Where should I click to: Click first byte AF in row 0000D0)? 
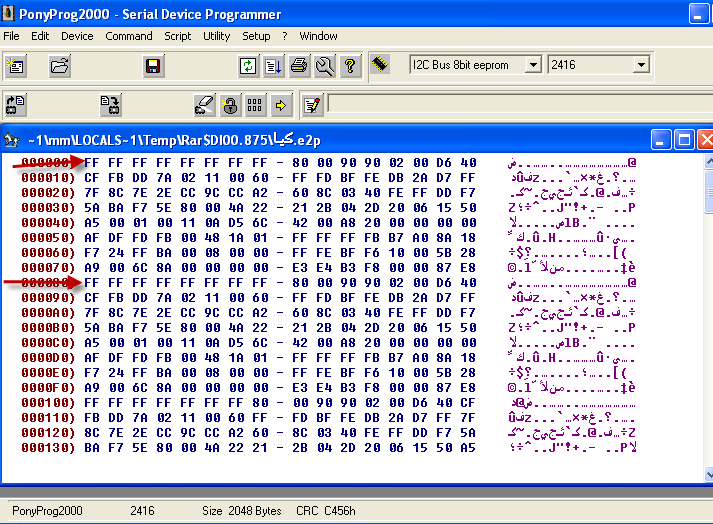point(91,358)
